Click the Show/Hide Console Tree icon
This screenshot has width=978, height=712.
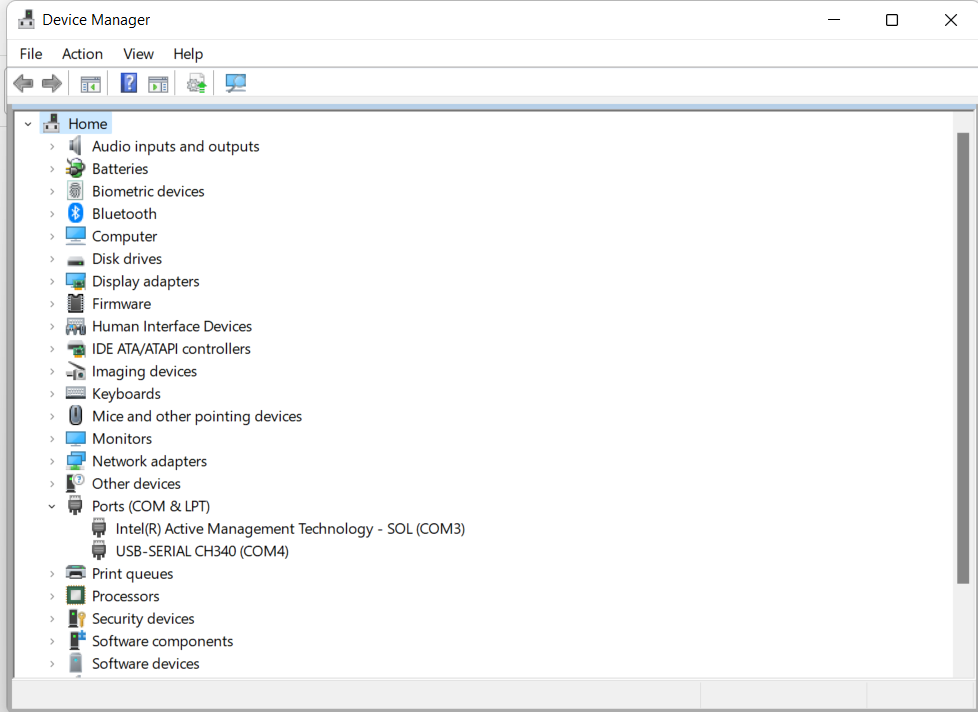90,84
